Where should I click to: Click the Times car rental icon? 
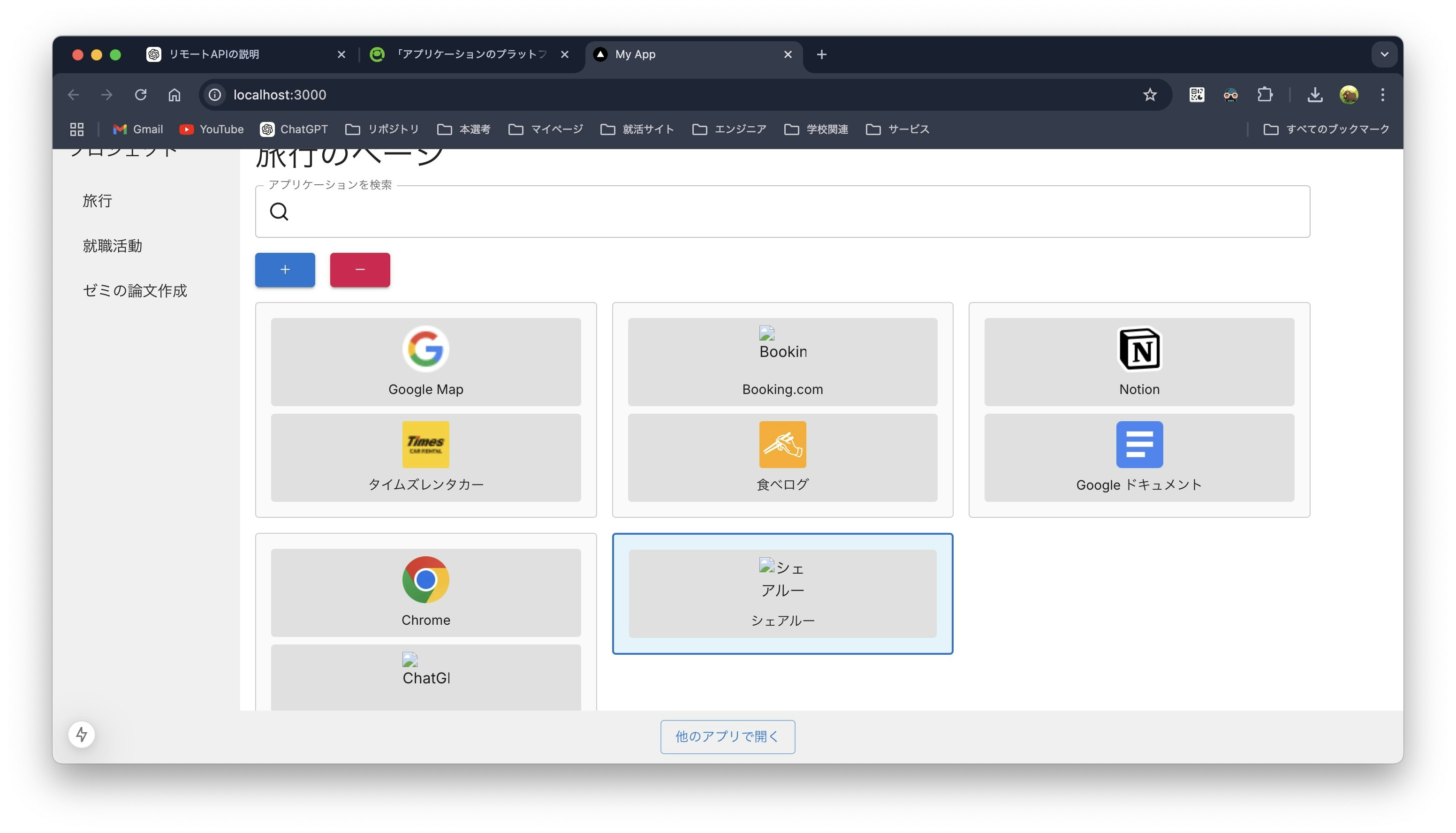[425, 445]
